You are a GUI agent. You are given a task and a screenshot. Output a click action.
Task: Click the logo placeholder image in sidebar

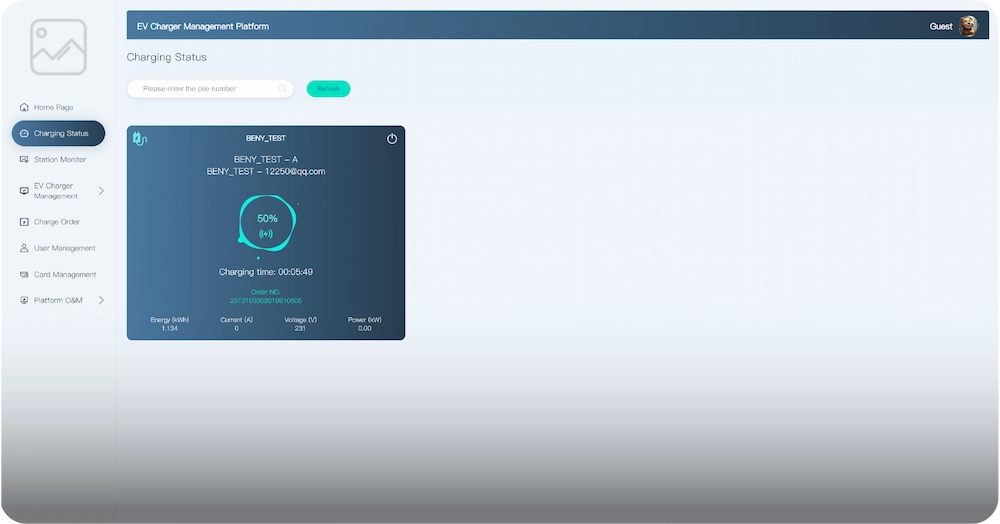point(58,47)
